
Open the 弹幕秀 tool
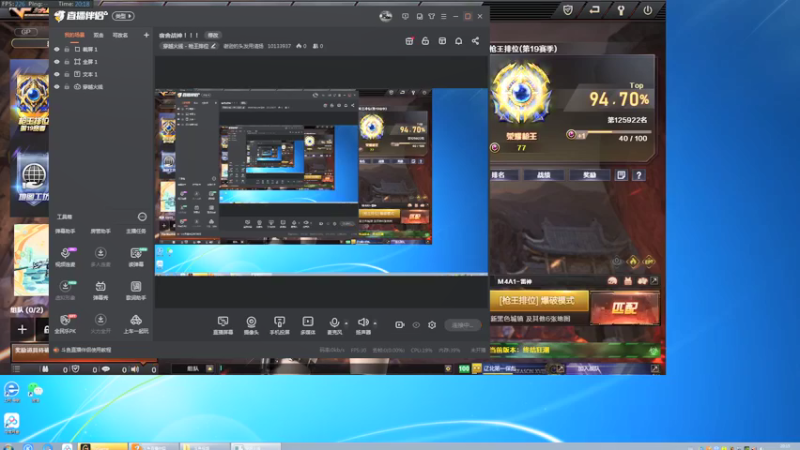[x=101, y=290]
